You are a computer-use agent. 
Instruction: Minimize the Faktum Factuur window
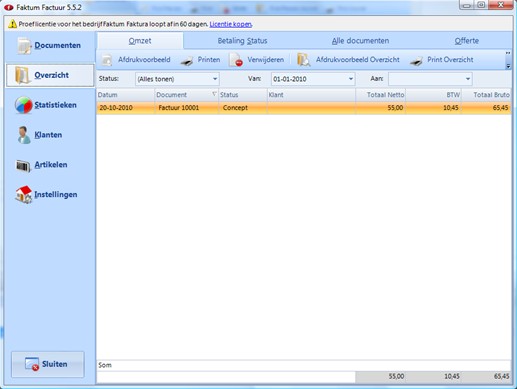coord(467,5)
